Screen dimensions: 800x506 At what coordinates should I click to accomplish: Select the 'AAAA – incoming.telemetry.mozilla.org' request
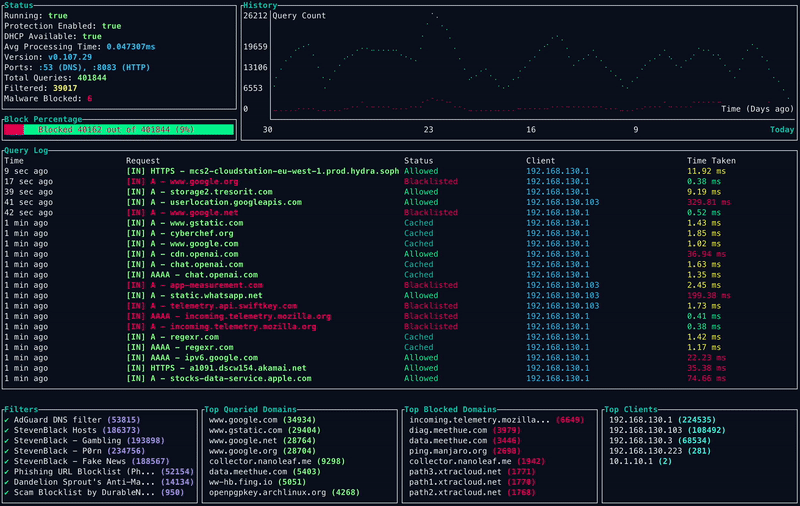[400, 316]
